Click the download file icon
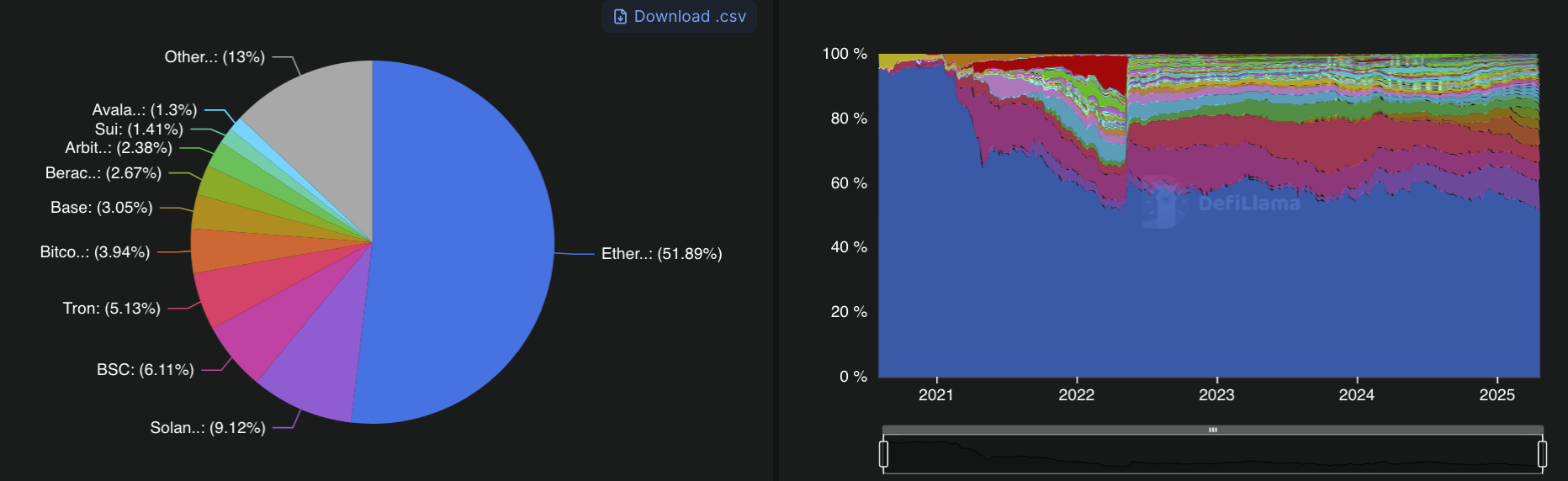This screenshot has width=1568, height=481. (x=620, y=17)
